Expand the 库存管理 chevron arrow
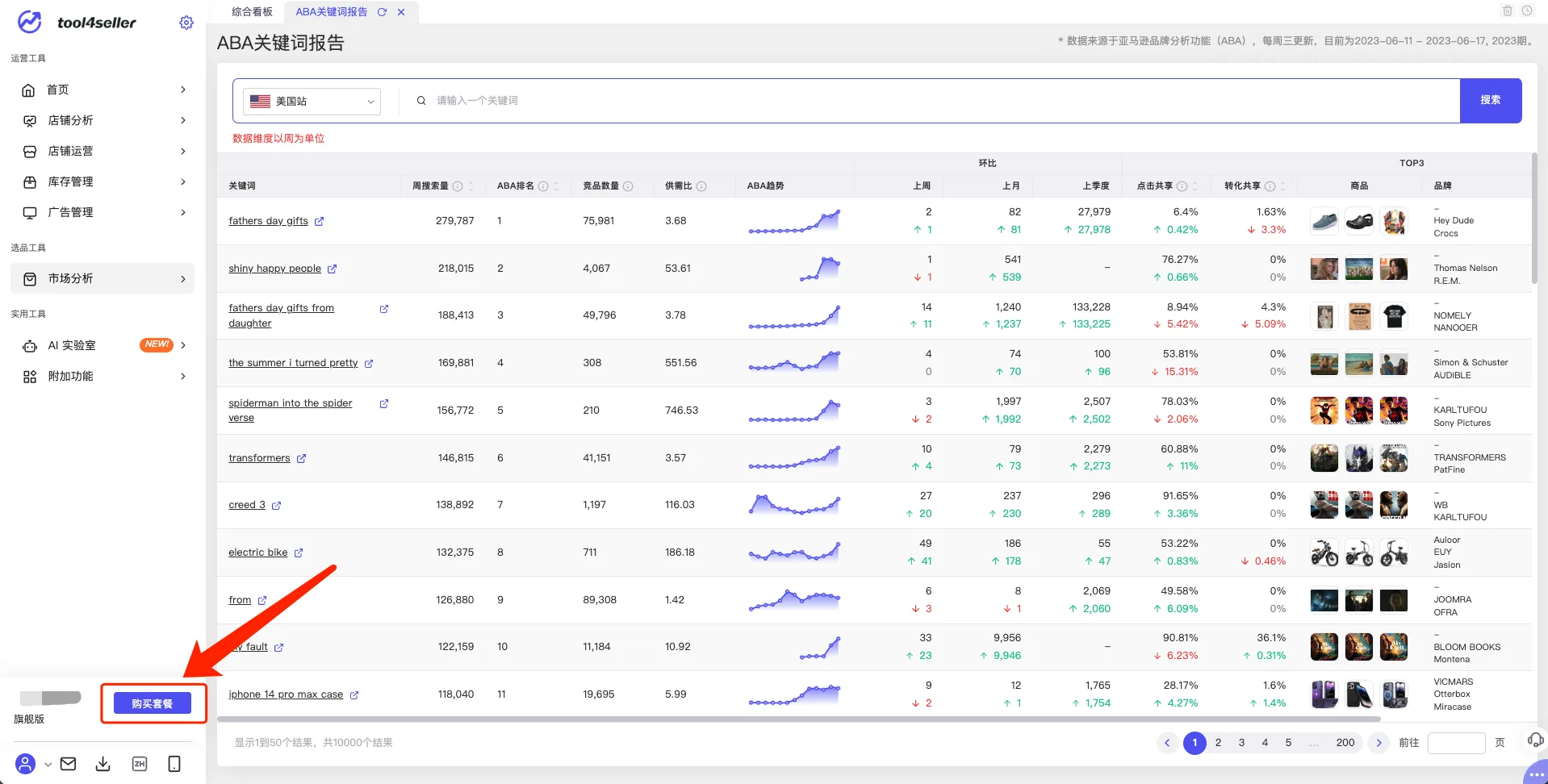Viewport: 1548px width, 784px height. (183, 181)
